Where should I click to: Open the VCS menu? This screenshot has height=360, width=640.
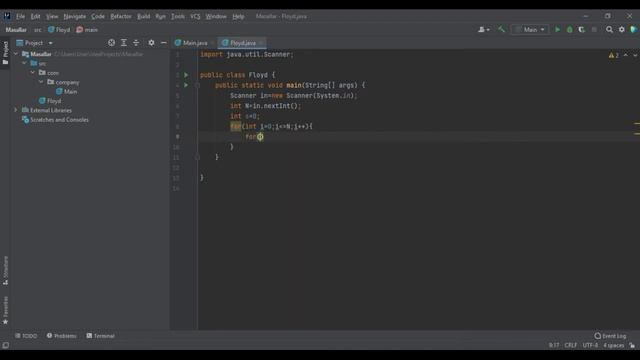(195, 16)
